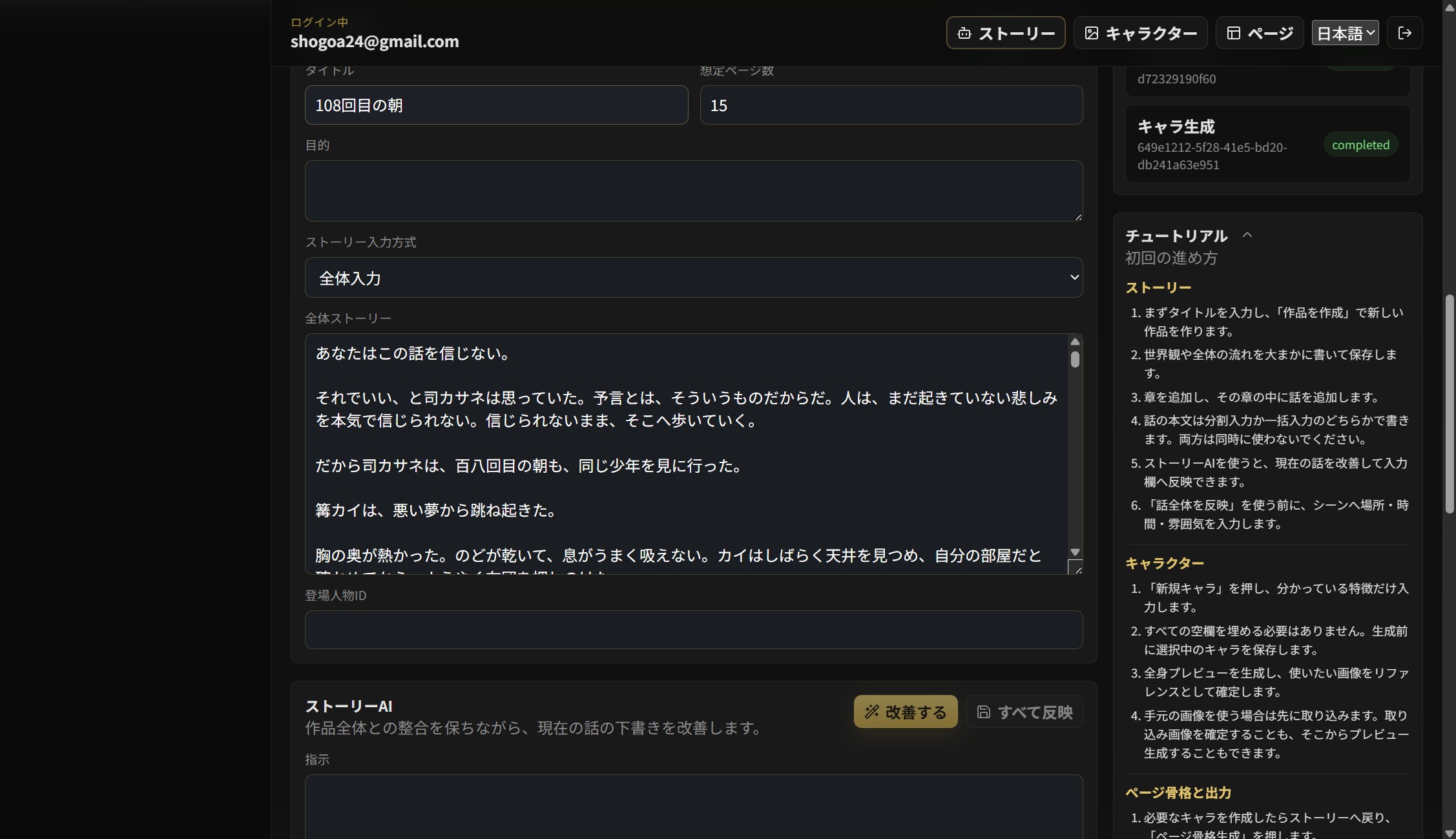Click the robot icon on the ストーリー tab
1456x839 pixels.
964,34
